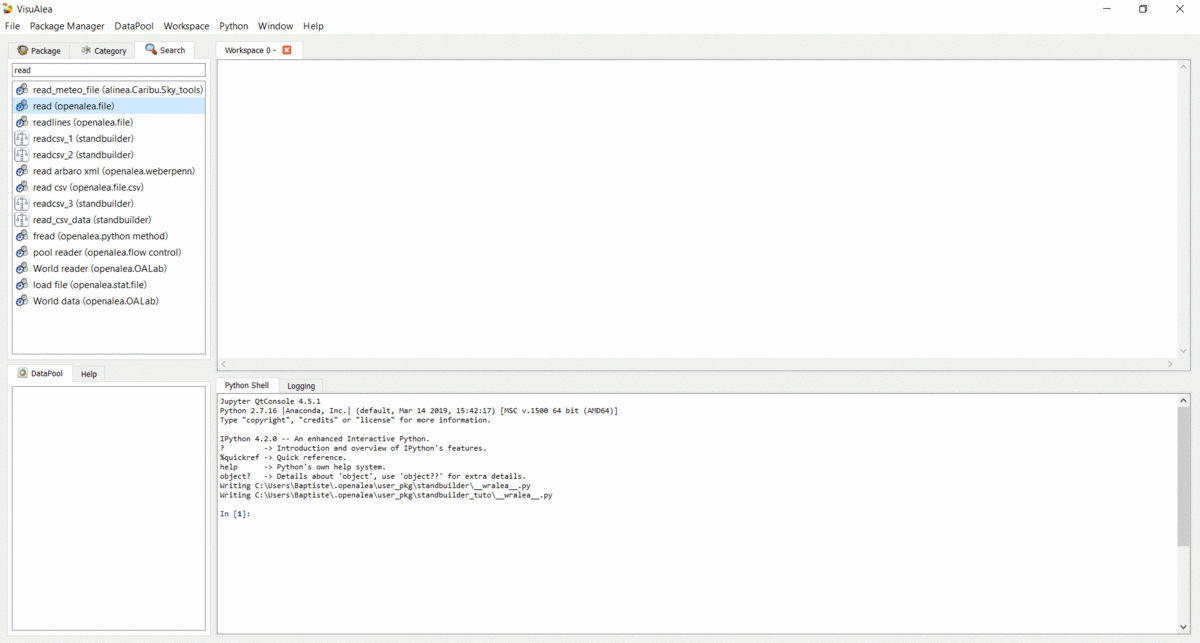Select 'readcsv_2 (standbuilder)' entry
This screenshot has width=1200, height=643.
108,155
